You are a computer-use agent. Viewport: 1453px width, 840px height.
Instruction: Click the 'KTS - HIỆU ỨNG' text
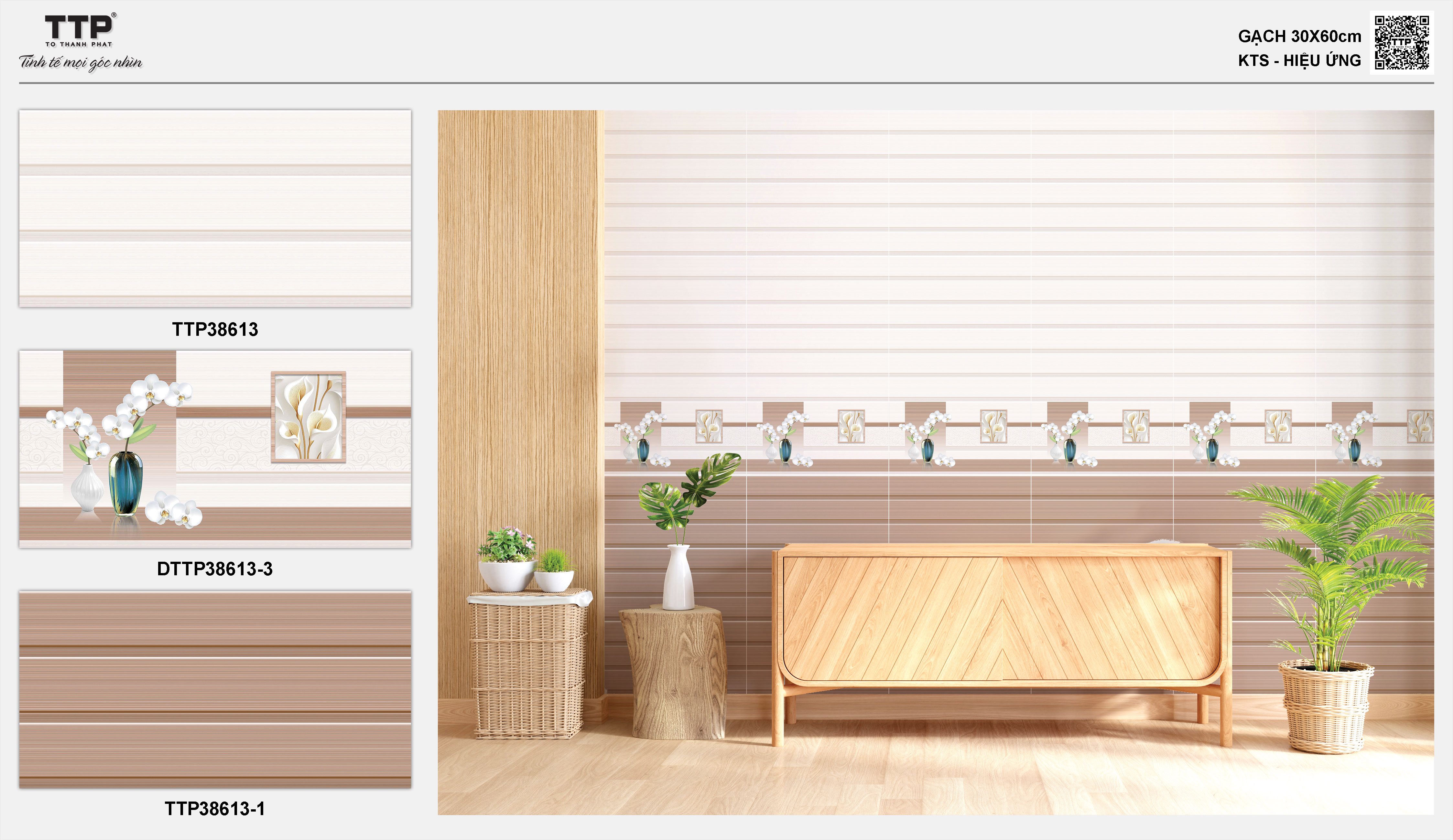[1300, 60]
